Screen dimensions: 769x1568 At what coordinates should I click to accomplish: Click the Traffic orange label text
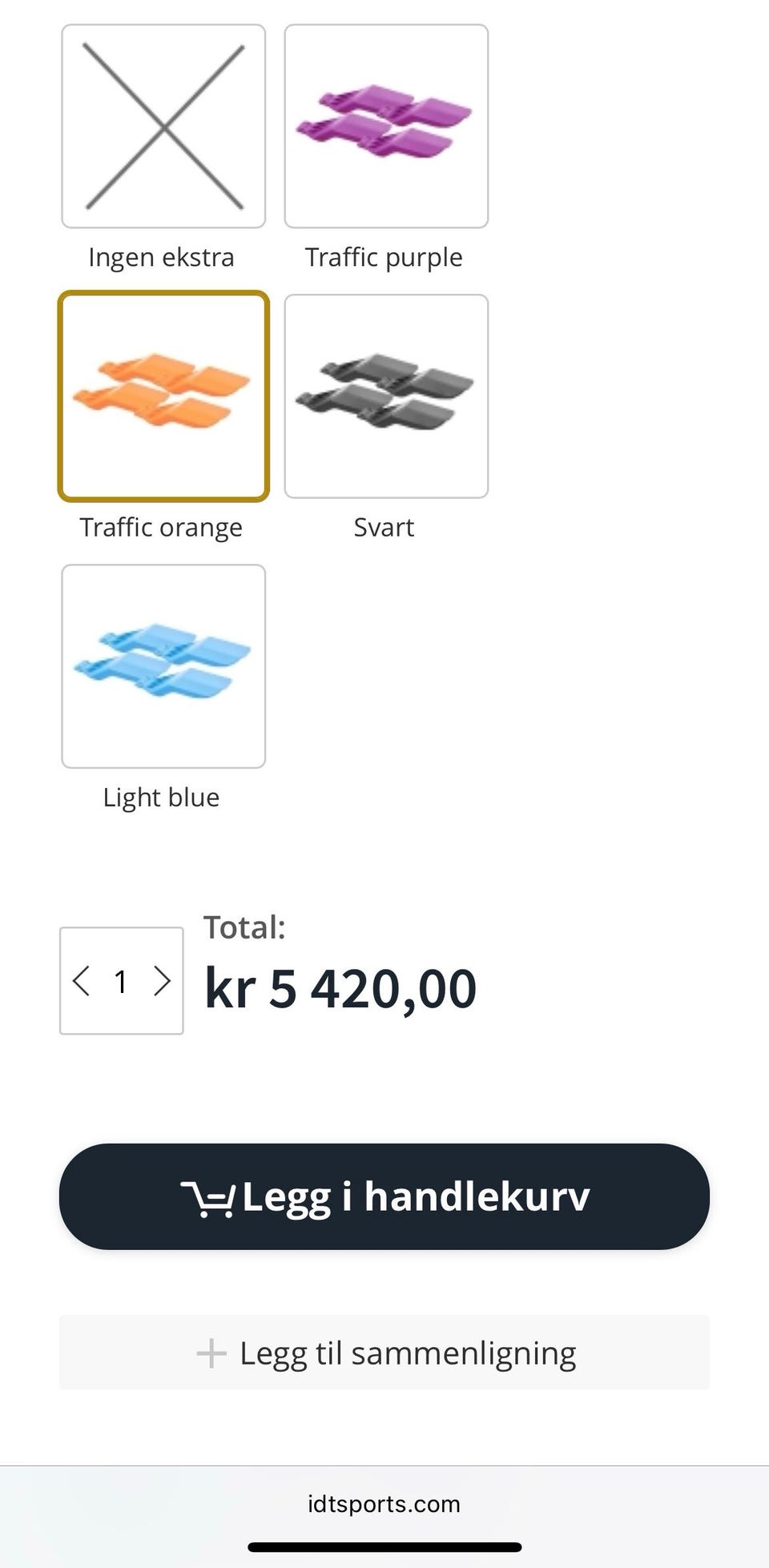[x=161, y=528]
